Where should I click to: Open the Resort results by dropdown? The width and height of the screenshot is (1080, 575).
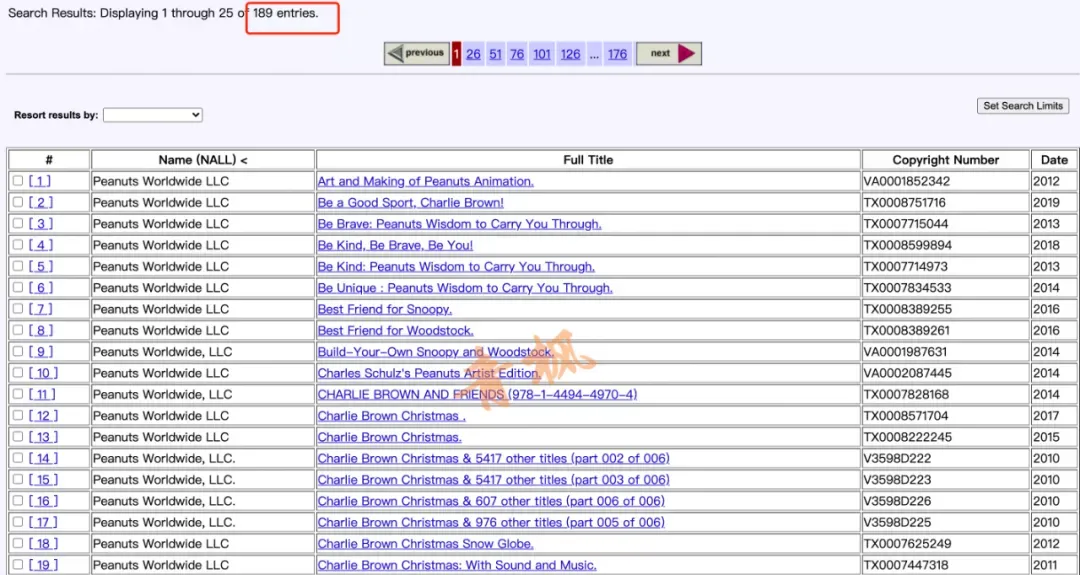[153, 115]
